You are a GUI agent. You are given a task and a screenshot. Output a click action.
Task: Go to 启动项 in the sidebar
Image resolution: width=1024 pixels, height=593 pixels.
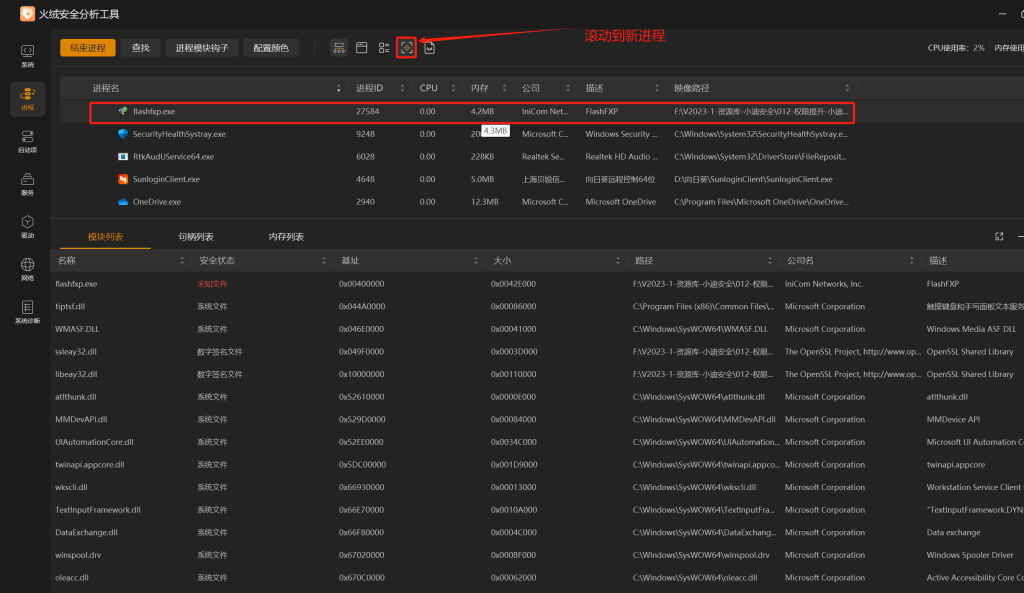27,141
